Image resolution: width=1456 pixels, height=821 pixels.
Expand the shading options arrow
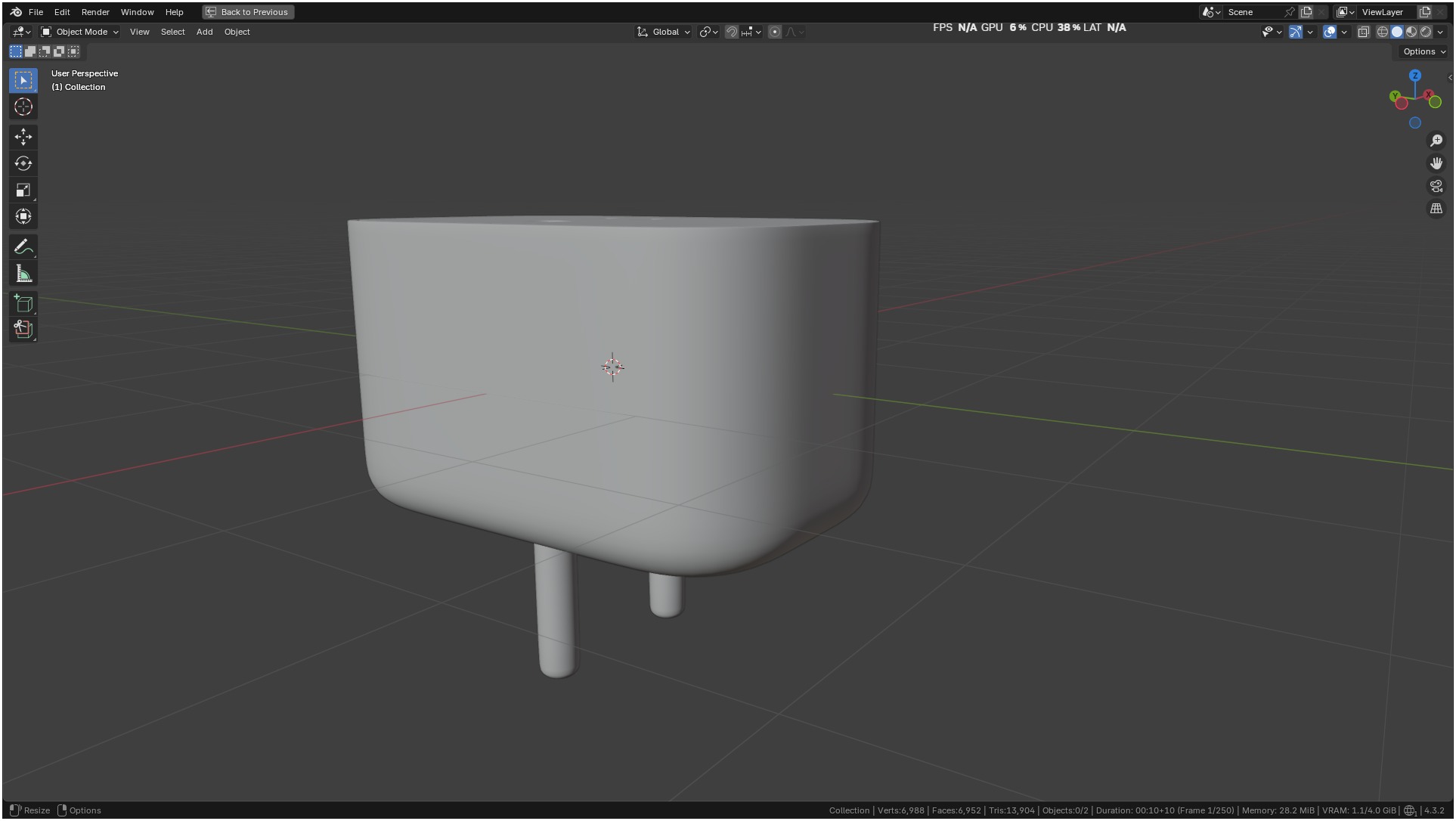pyautogui.click(x=1440, y=32)
